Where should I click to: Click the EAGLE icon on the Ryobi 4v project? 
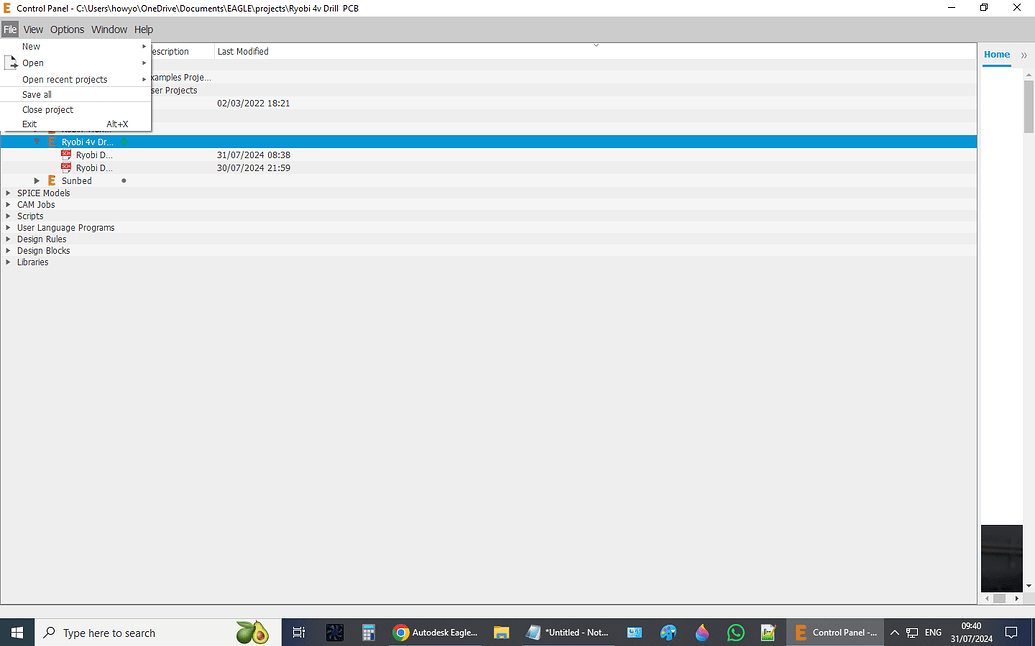(x=51, y=141)
